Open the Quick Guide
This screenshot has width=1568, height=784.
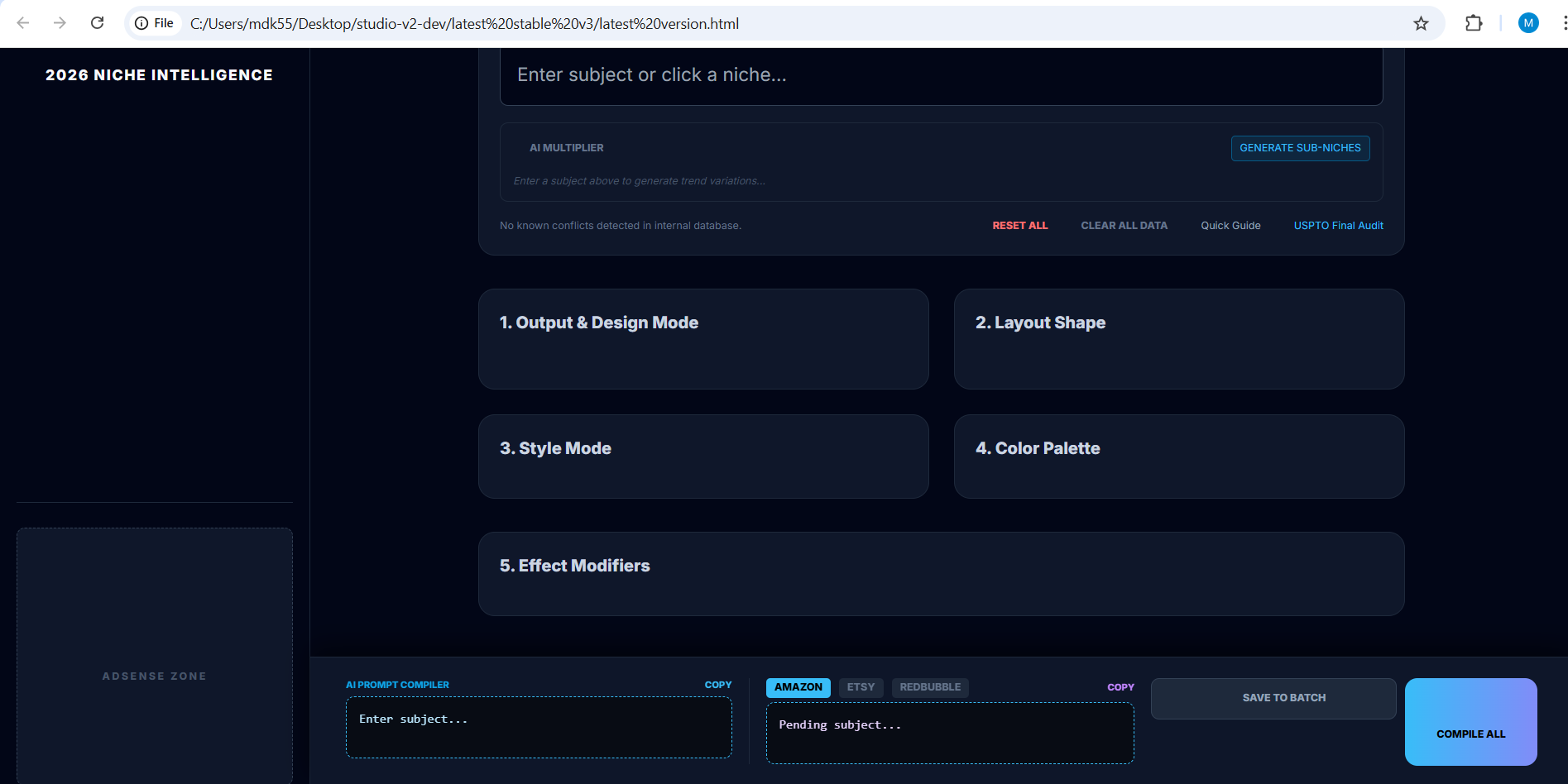(x=1230, y=225)
